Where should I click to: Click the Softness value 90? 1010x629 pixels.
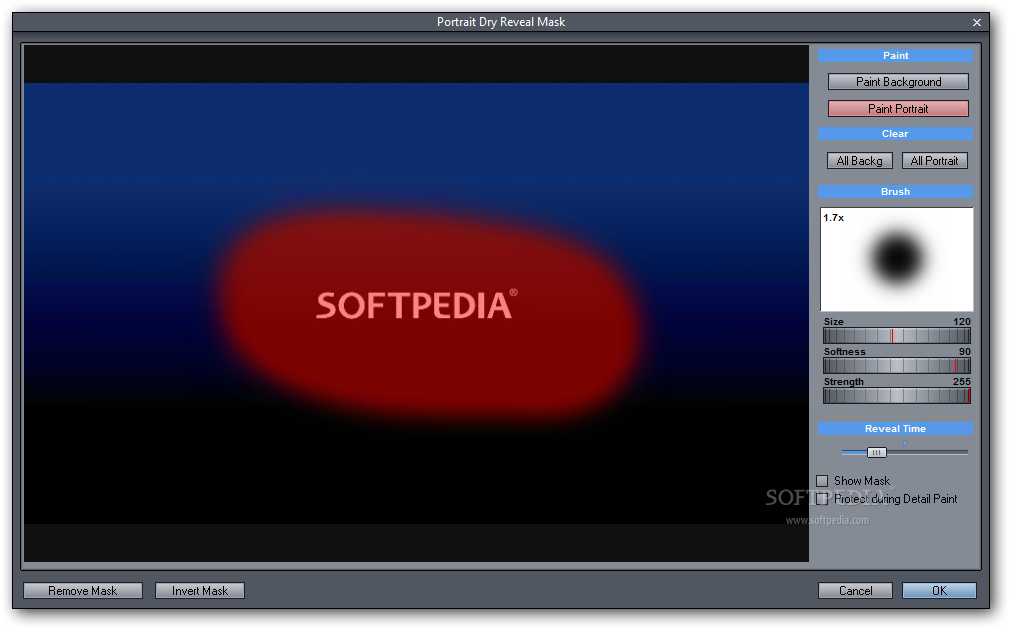pos(964,352)
